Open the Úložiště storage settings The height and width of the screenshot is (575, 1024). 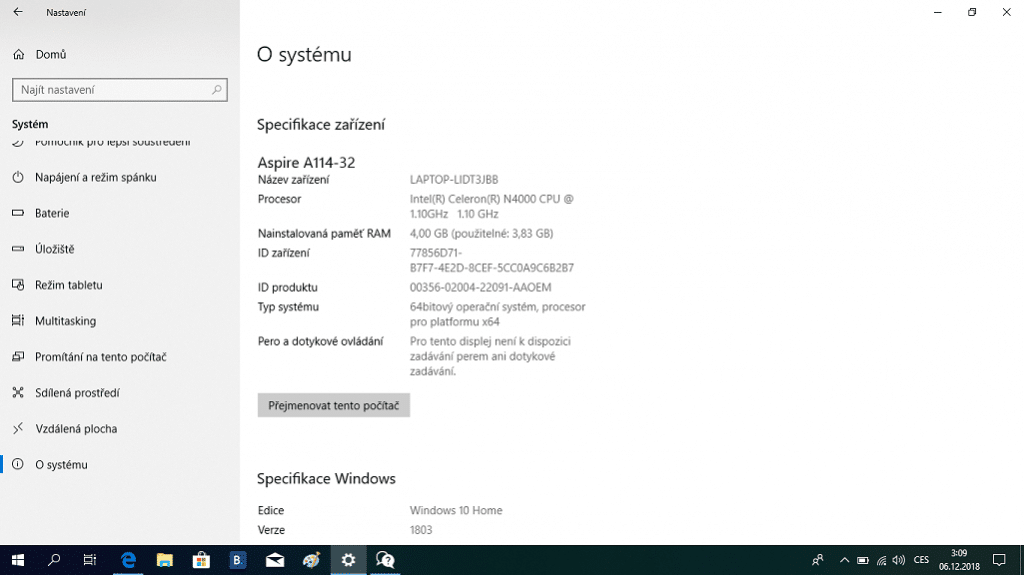pos(55,249)
